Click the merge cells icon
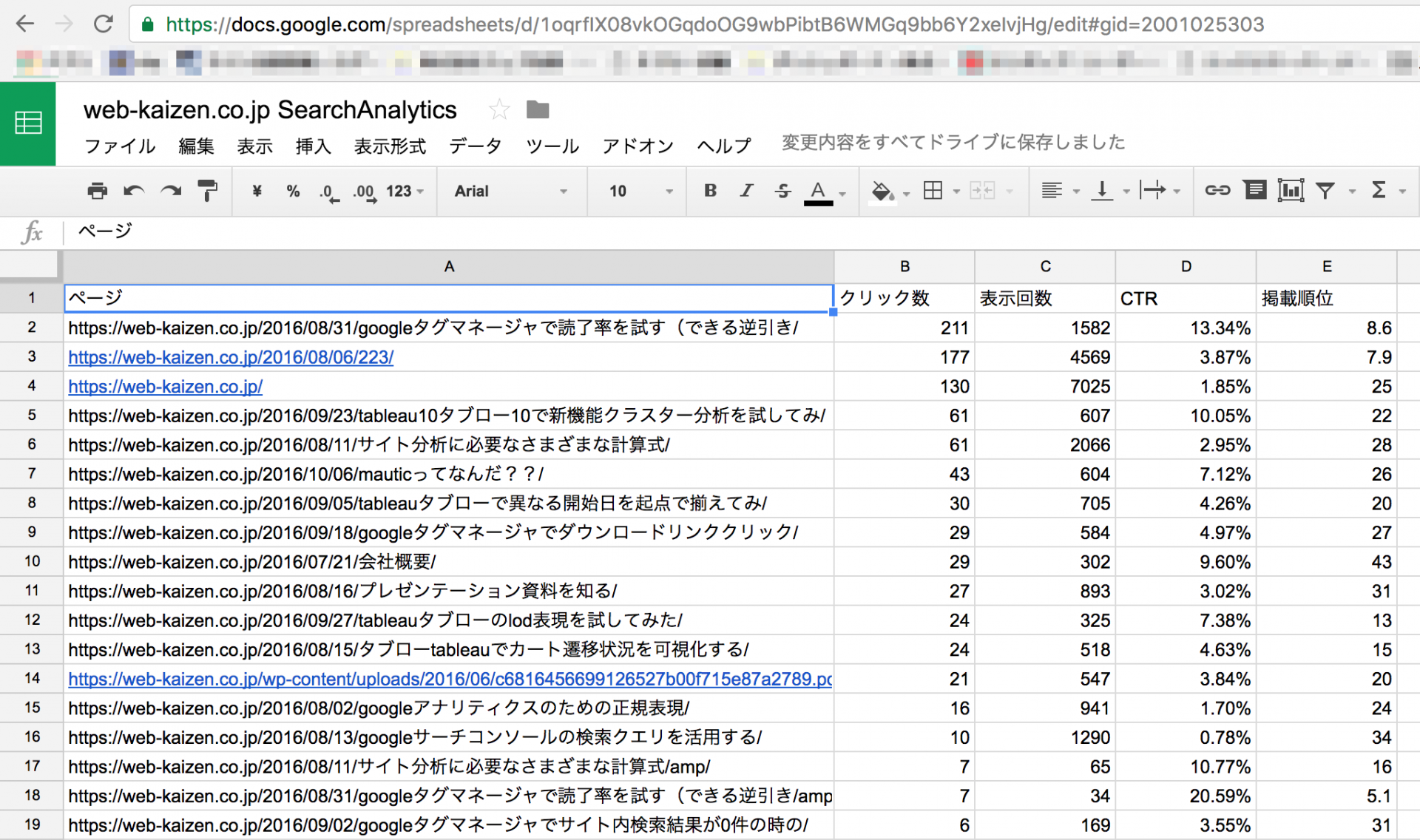 tap(982, 191)
